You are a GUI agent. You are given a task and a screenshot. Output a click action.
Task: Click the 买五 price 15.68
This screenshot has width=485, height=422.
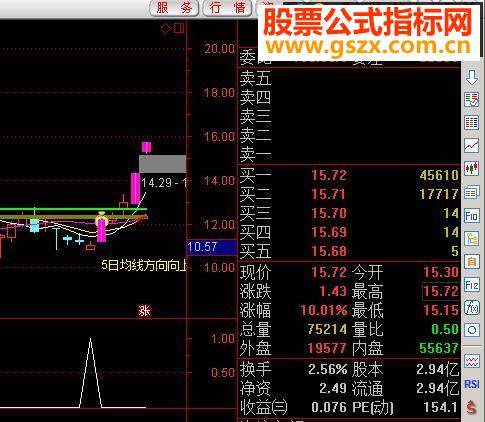329,251
